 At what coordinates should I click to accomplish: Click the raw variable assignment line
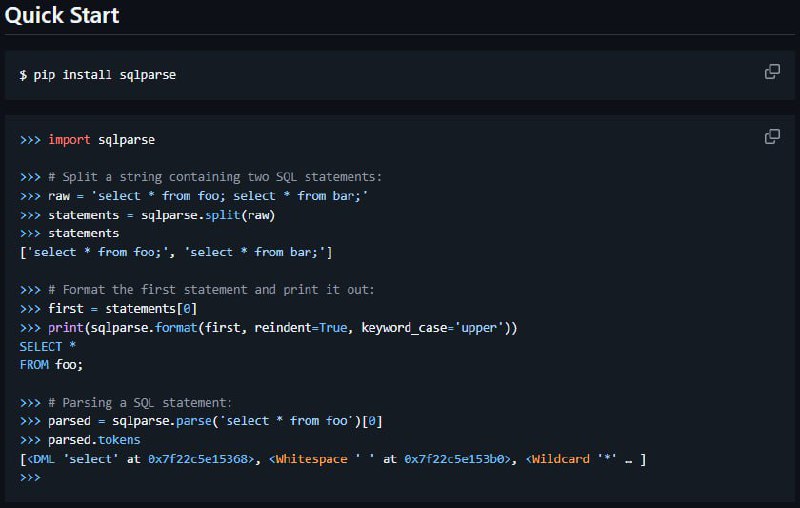[x=194, y=196]
